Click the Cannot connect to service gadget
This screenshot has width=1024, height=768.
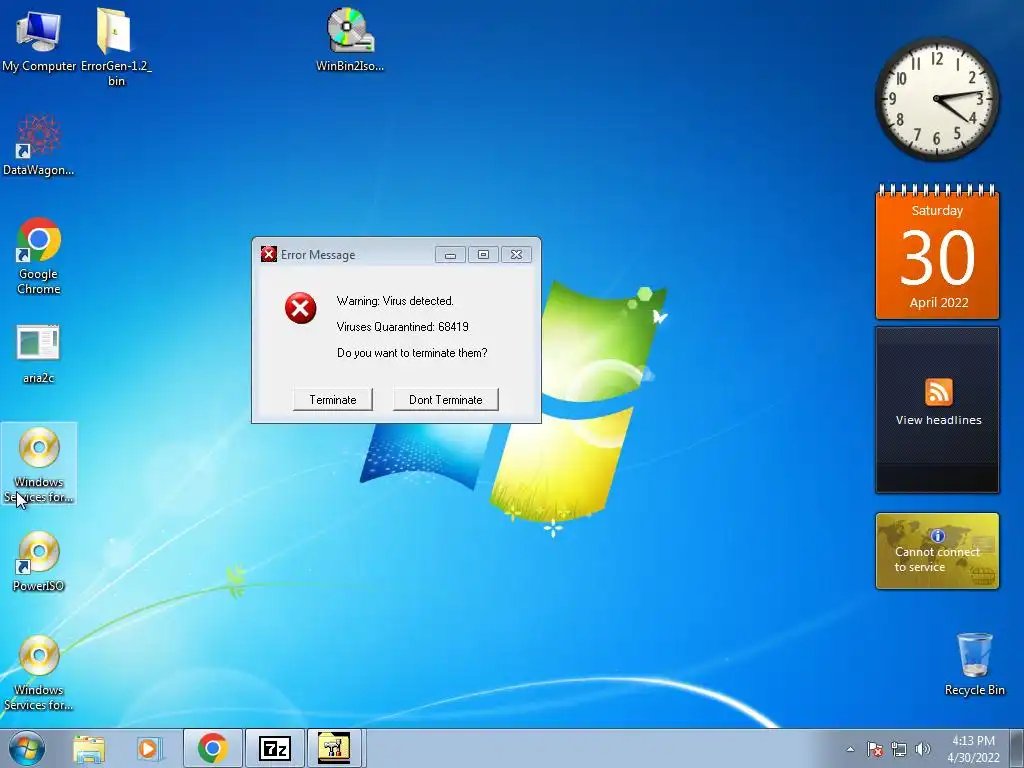click(x=937, y=551)
